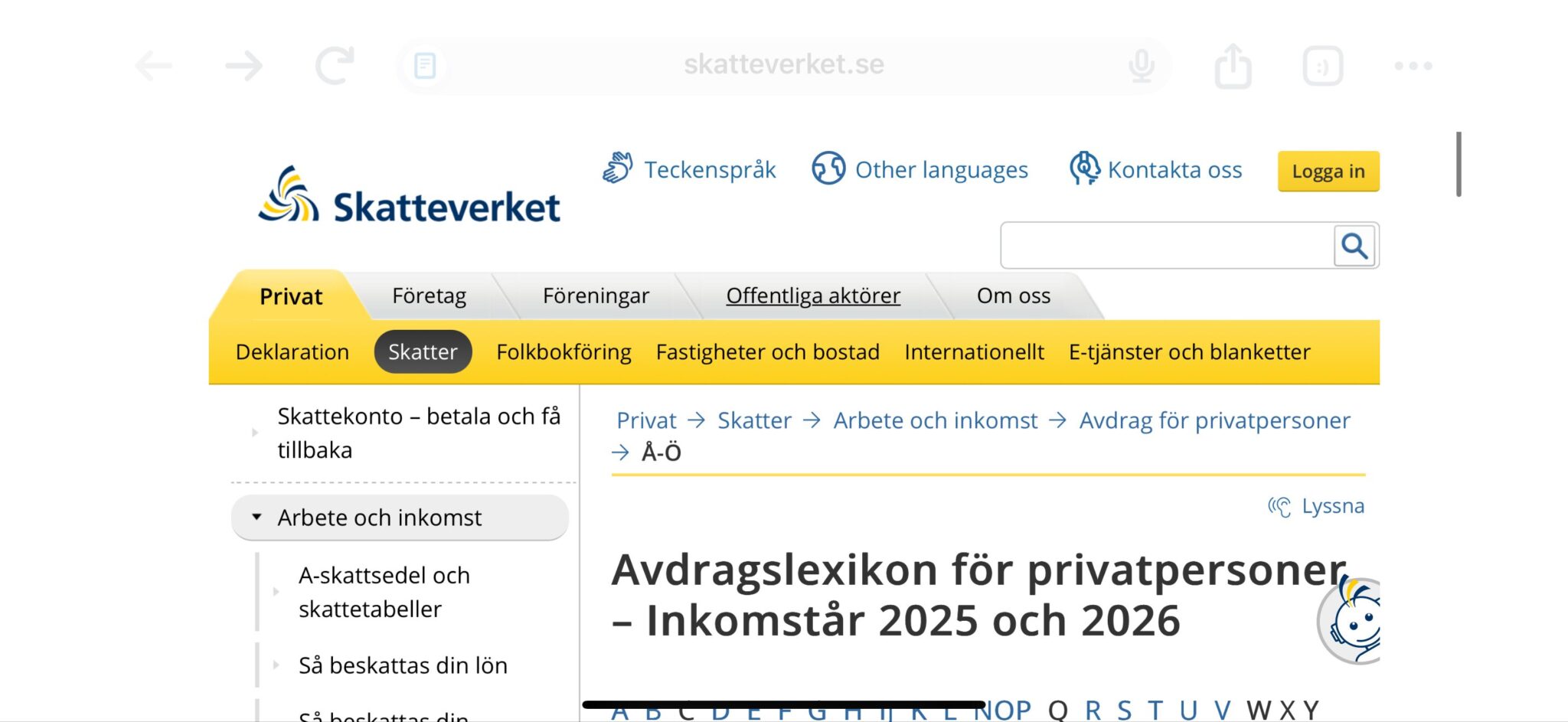
Task: Reload the page with refresh icon
Action: click(335, 66)
